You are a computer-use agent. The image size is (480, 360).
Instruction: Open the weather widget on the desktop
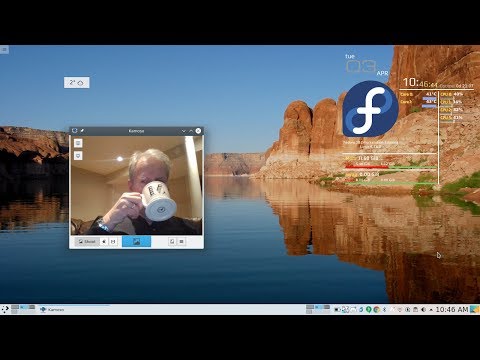click(x=77, y=83)
